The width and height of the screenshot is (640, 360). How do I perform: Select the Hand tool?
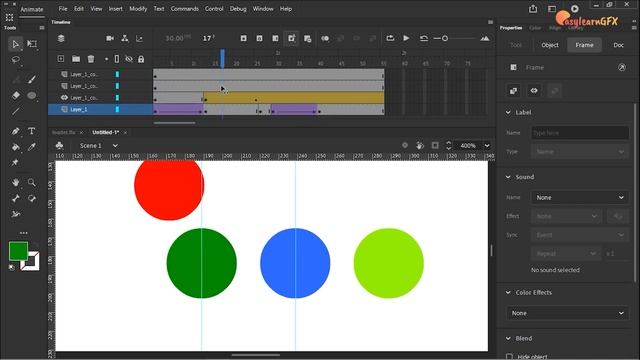[16, 182]
